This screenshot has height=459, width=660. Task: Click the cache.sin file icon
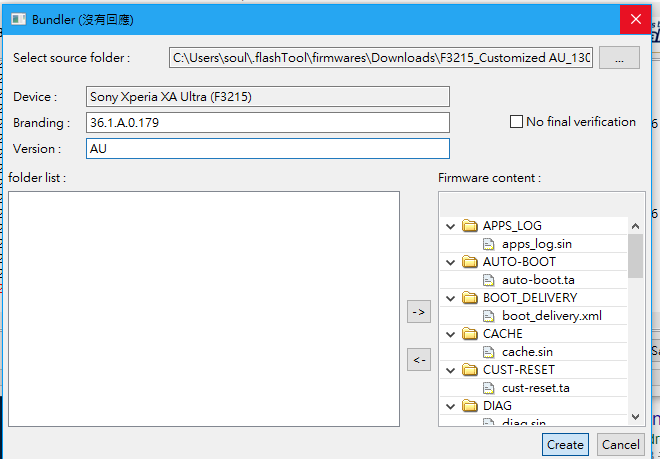488,352
